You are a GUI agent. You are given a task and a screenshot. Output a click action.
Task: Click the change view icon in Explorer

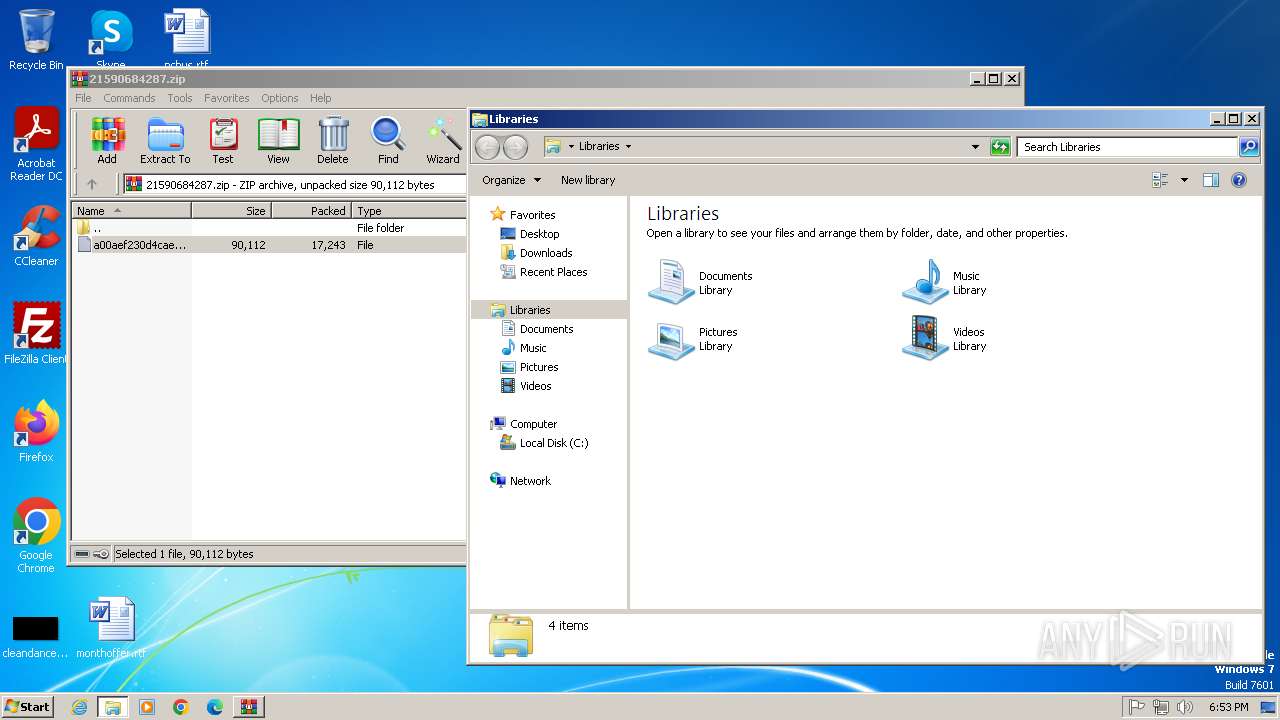pyautogui.click(x=1161, y=180)
